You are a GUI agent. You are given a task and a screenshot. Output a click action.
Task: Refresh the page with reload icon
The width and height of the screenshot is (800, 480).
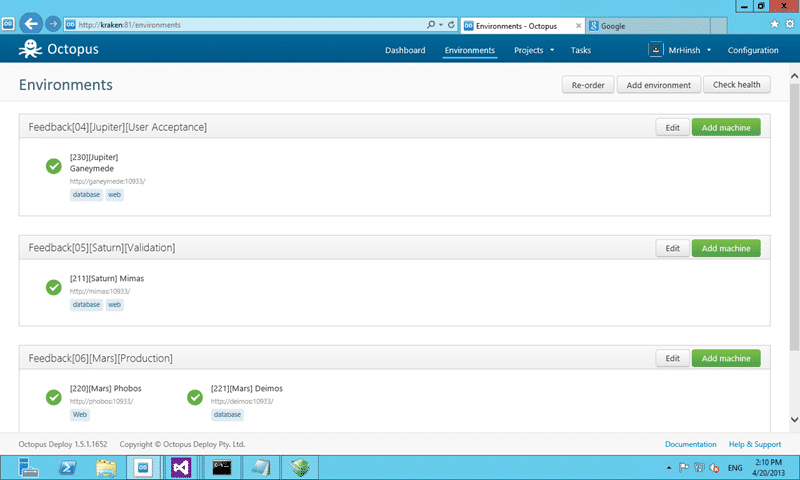click(451, 24)
